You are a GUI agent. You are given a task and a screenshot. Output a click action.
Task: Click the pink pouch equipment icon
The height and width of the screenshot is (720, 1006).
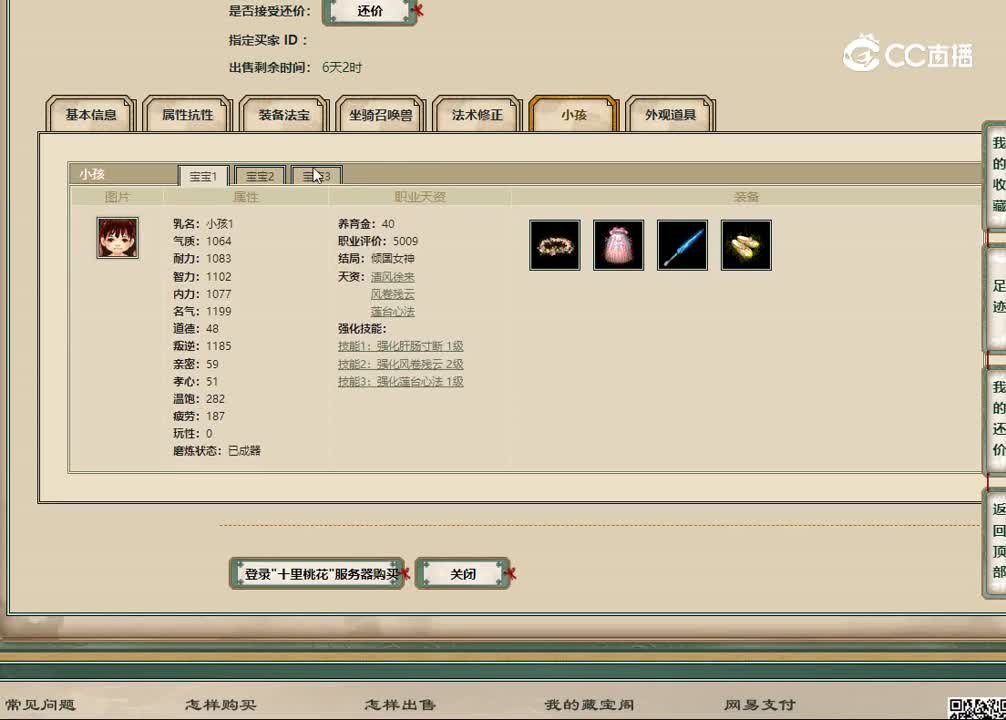click(618, 246)
